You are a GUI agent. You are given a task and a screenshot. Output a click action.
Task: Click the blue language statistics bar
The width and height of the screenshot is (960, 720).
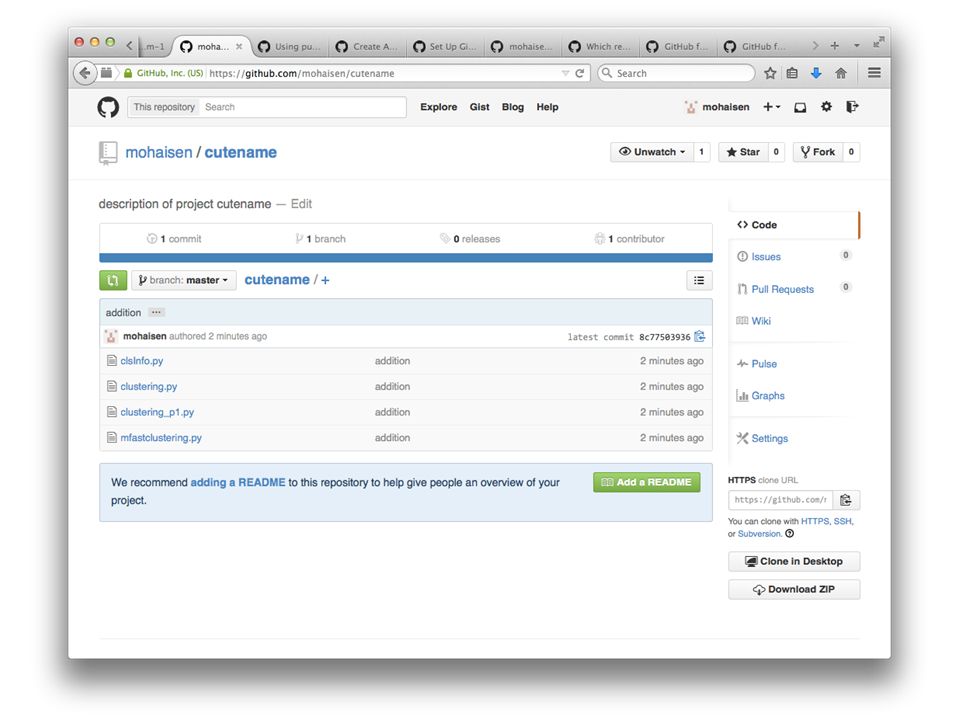[x=406, y=258]
